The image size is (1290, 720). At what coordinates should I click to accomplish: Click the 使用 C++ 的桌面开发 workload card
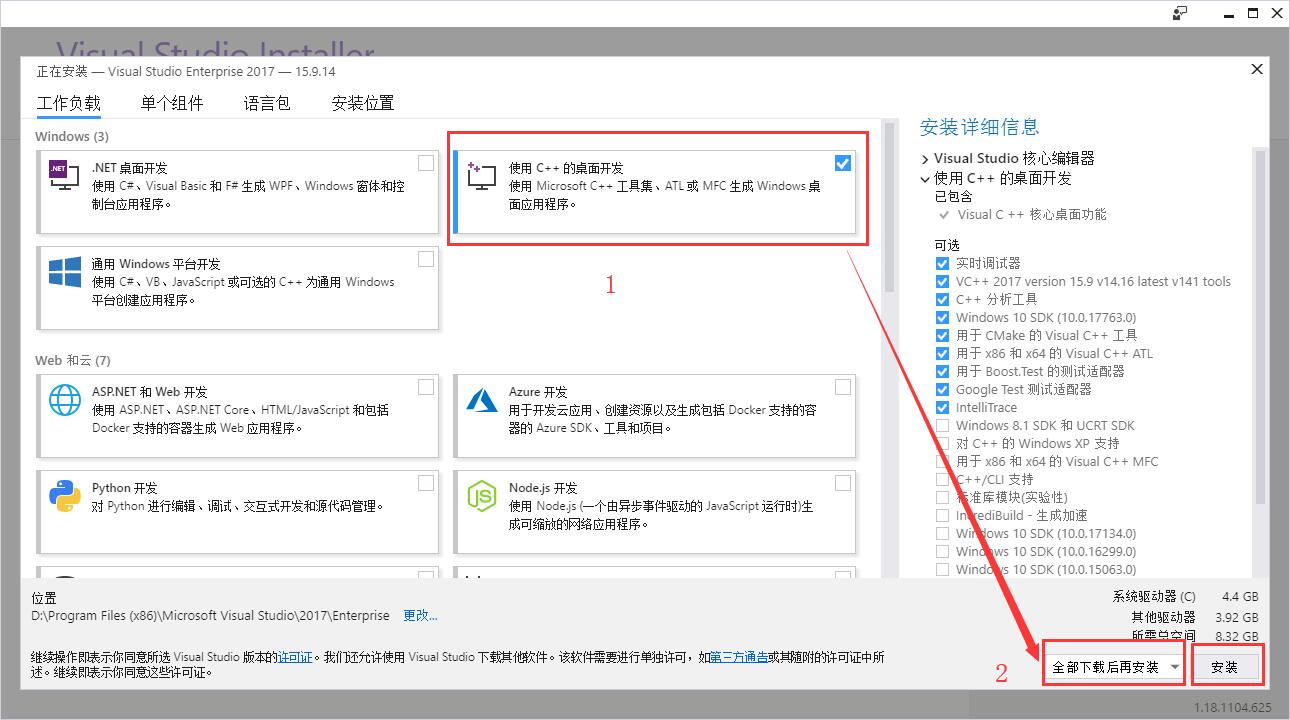coord(655,191)
